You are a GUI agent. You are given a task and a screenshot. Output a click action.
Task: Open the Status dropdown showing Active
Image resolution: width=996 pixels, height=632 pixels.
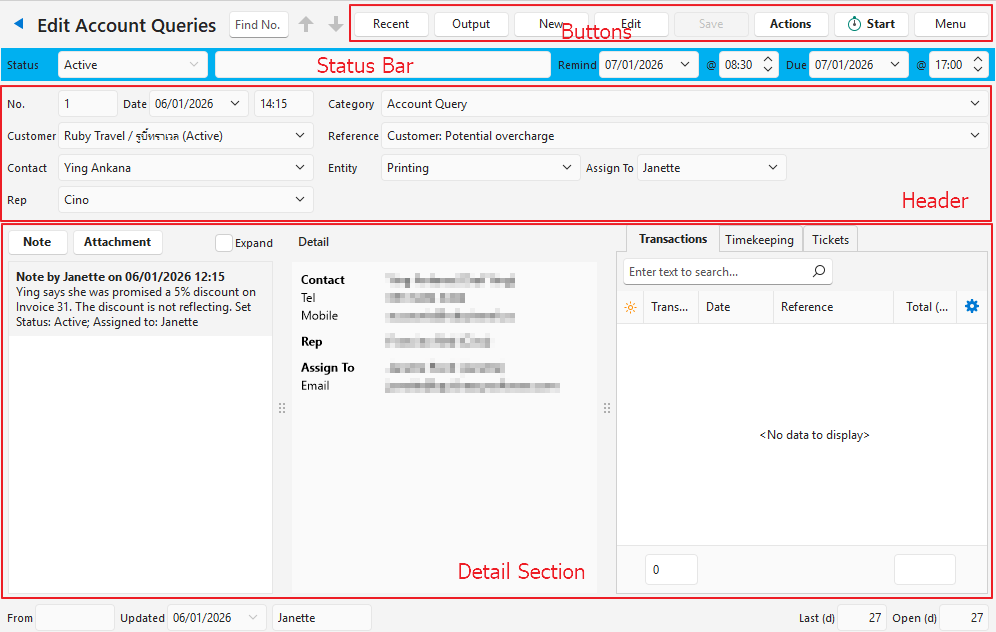click(x=133, y=65)
